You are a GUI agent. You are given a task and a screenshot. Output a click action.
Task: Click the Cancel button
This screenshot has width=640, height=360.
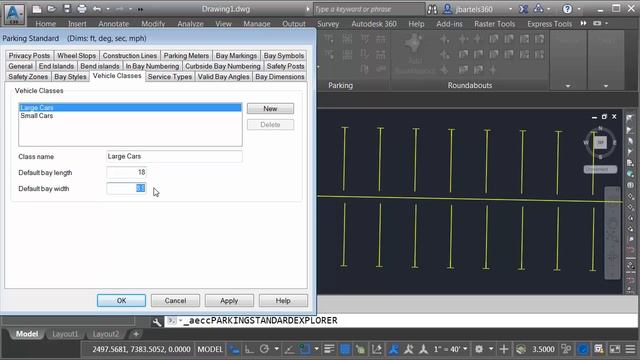click(175, 301)
